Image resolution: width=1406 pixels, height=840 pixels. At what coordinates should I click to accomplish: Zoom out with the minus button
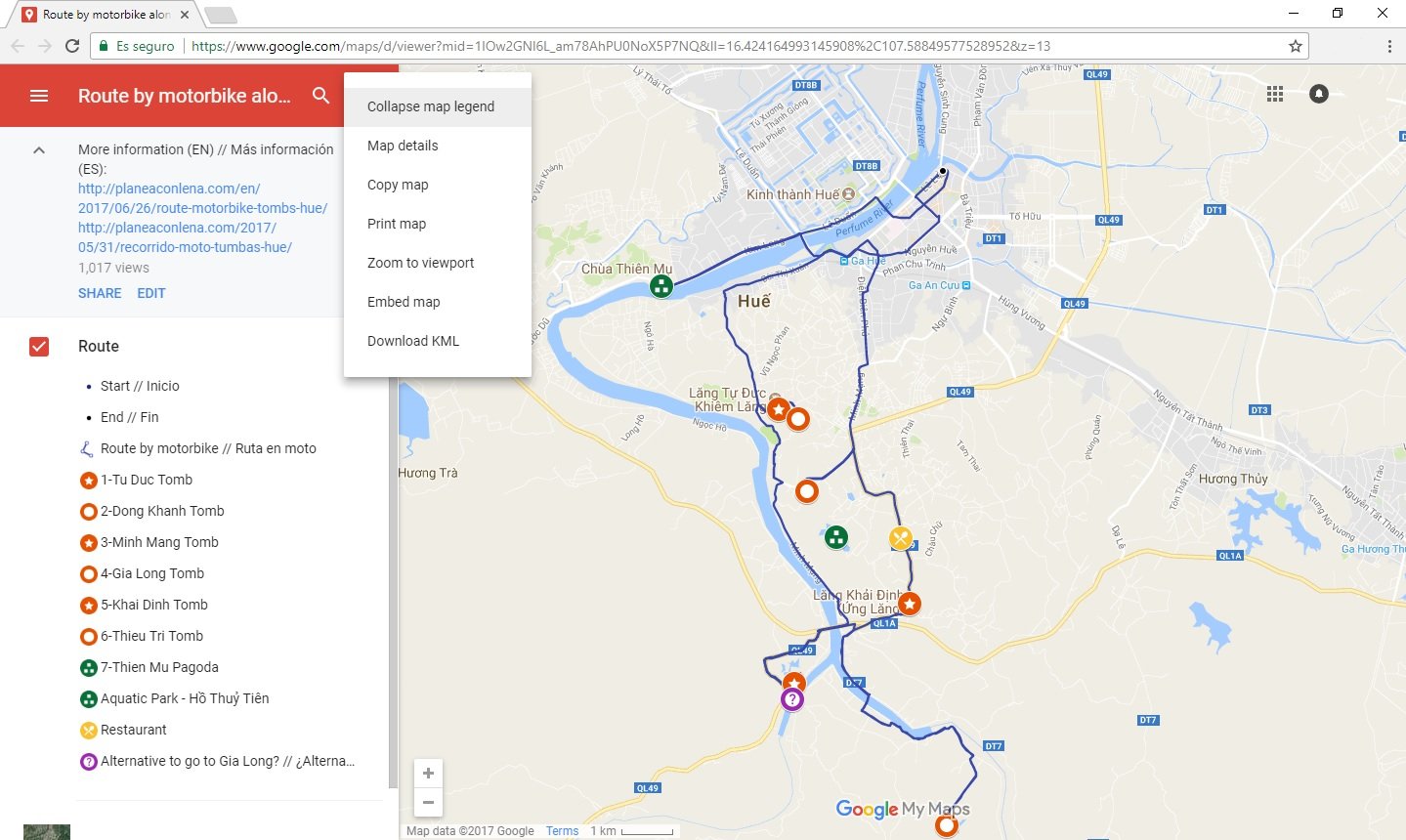[428, 802]
